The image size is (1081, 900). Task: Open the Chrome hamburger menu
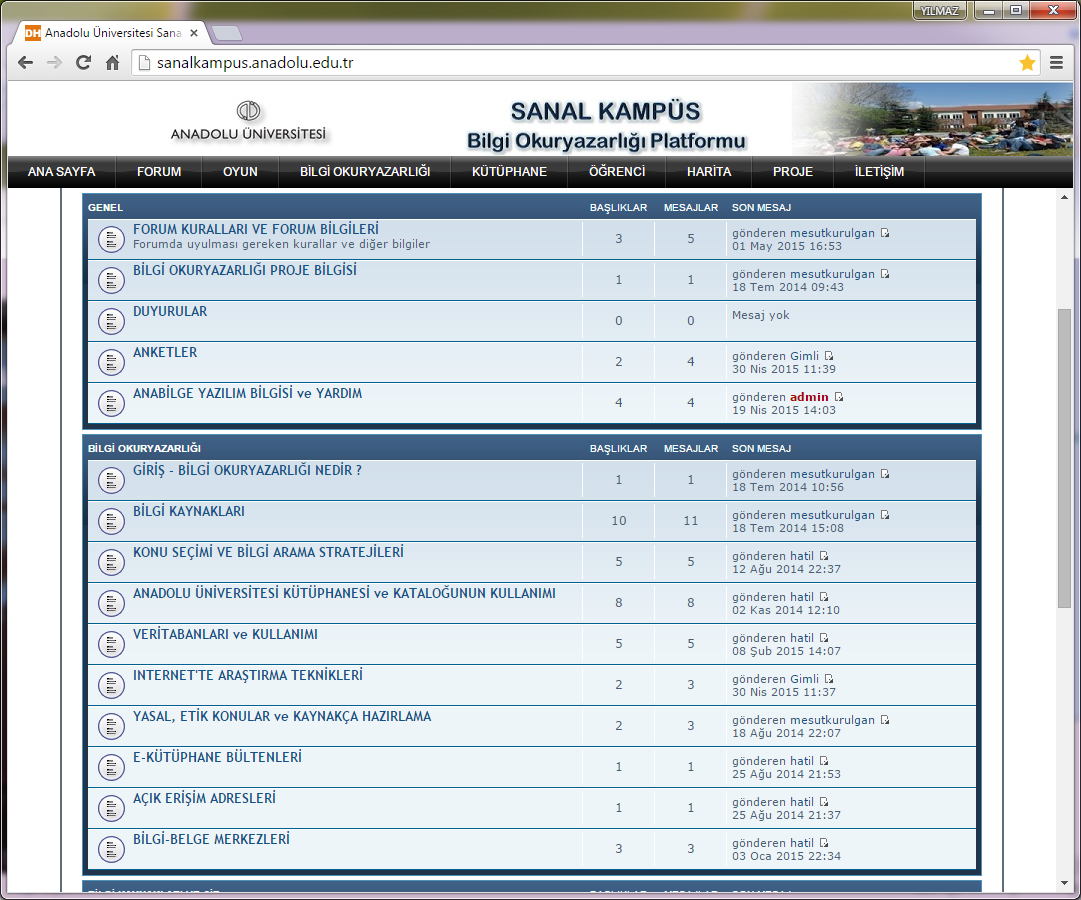point(1057,63)
